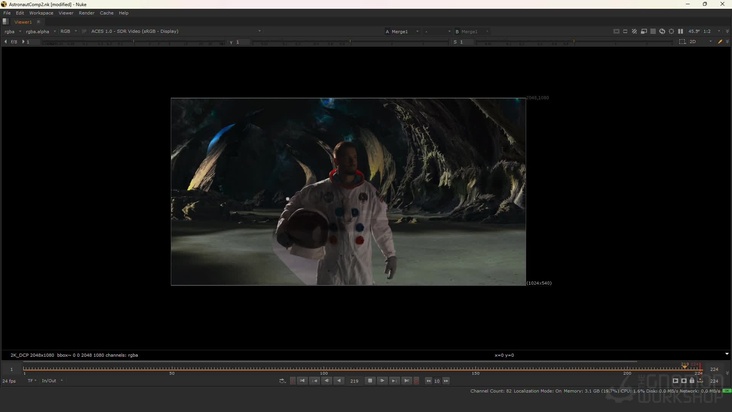
Task: Open the File menu
Action: (7, 13)
